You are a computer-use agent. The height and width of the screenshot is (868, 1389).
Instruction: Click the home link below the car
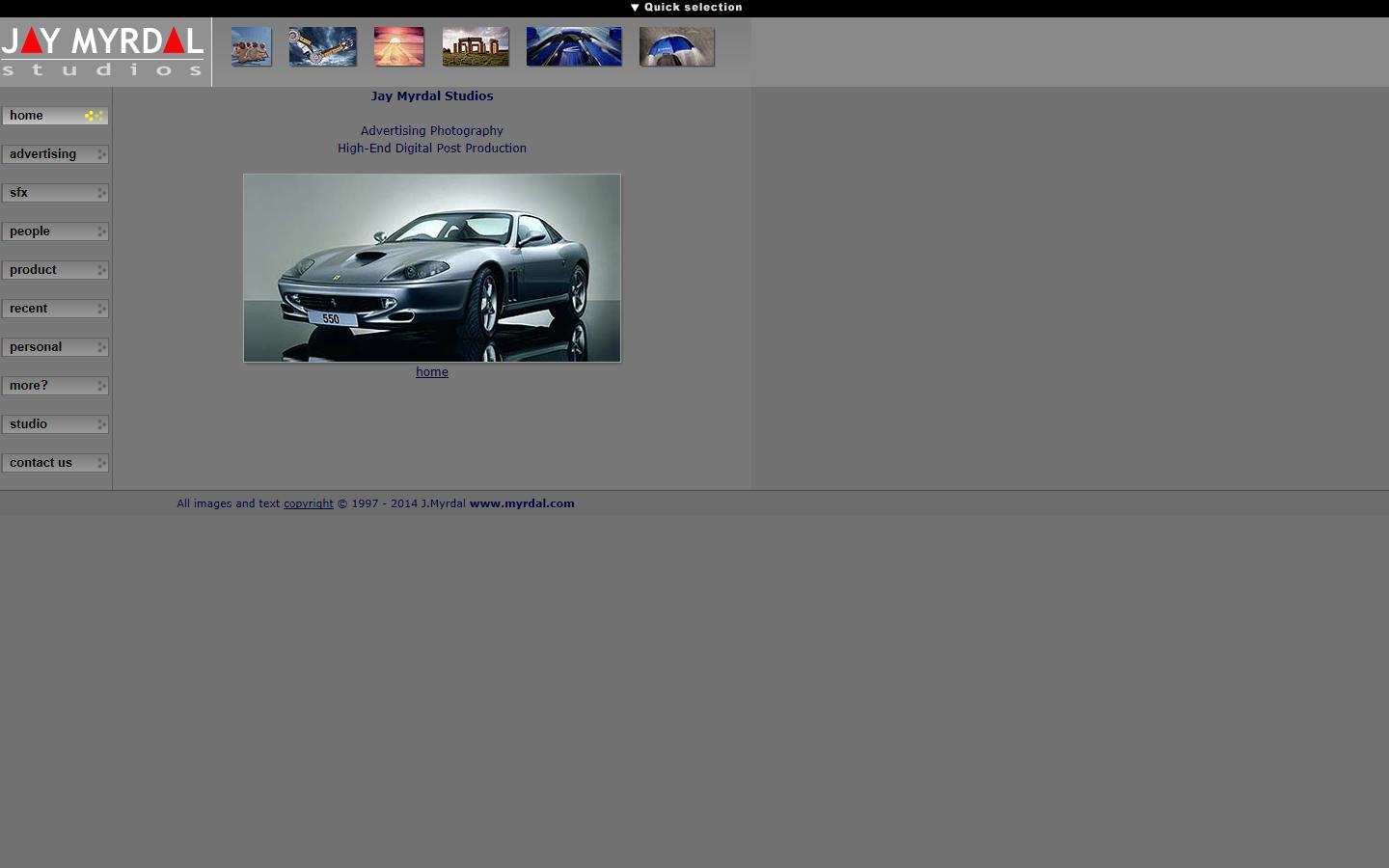click(431, 371)
